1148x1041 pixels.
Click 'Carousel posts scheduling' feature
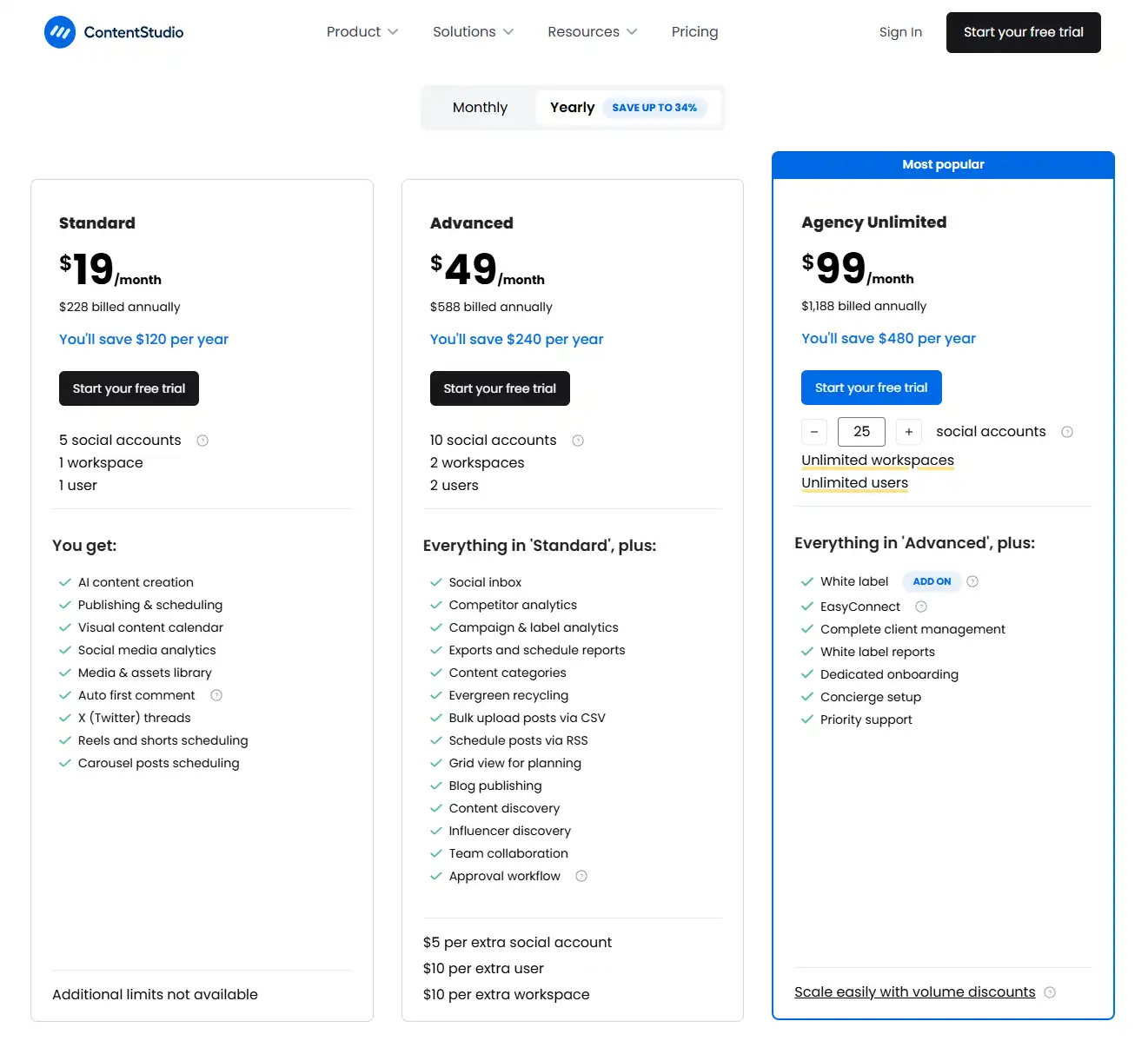pos(158,763)
